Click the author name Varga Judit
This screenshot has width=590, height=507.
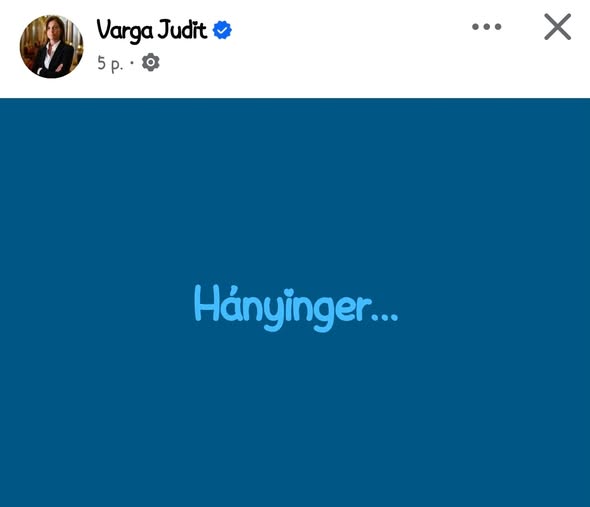tap(152, 30)
